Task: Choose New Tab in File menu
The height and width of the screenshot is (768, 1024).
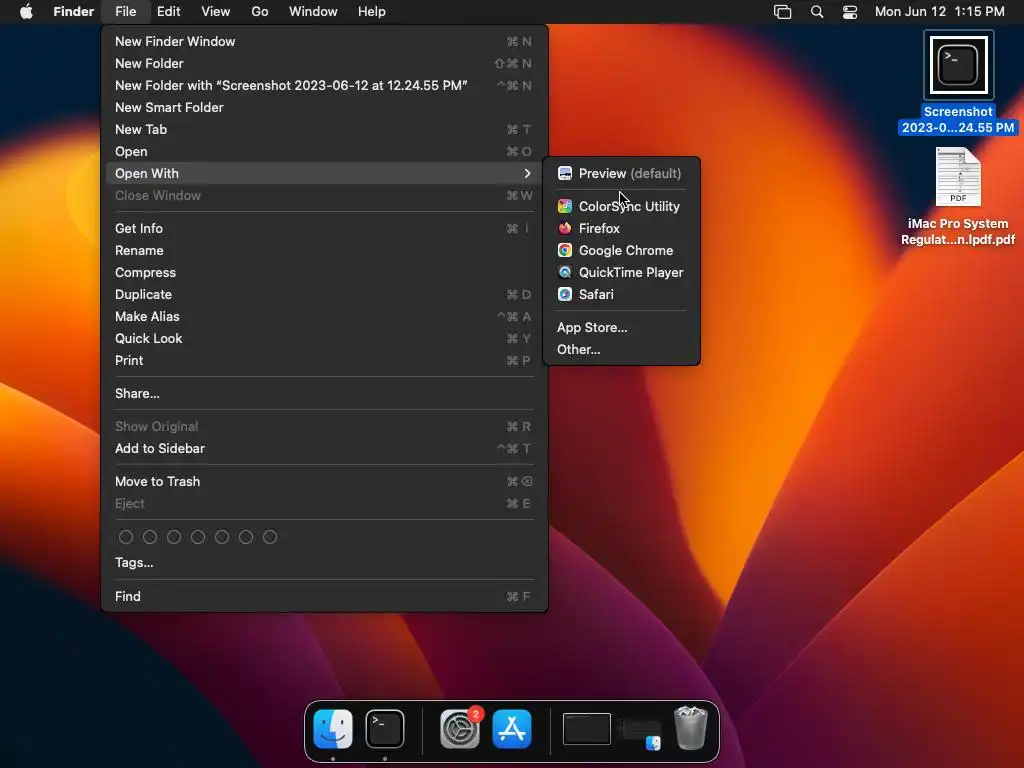Action: click(324, 129)
